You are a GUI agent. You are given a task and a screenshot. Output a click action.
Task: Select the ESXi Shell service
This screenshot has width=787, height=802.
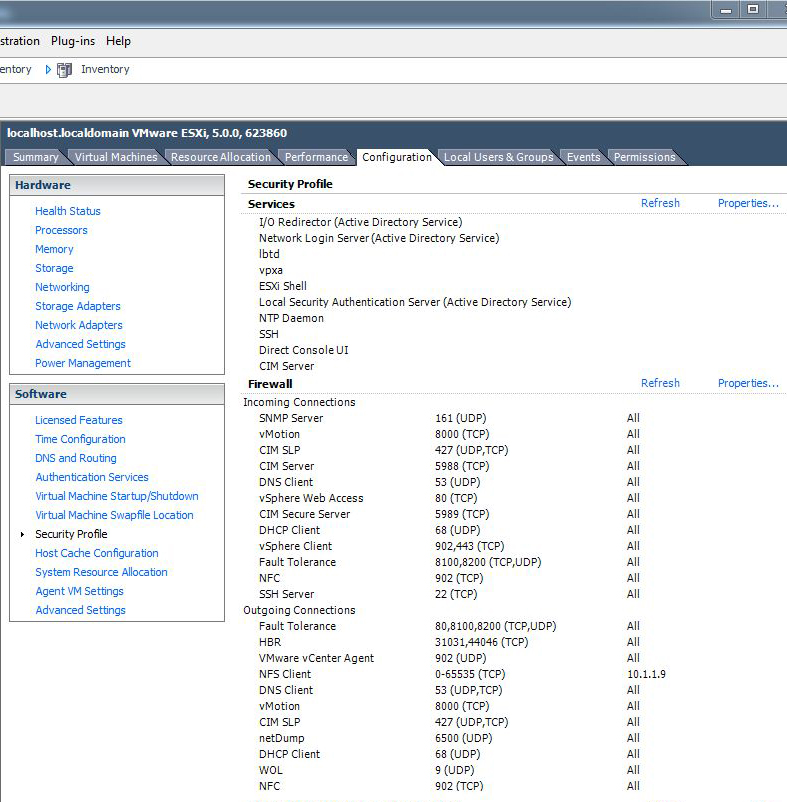click(x=283, y=286)
